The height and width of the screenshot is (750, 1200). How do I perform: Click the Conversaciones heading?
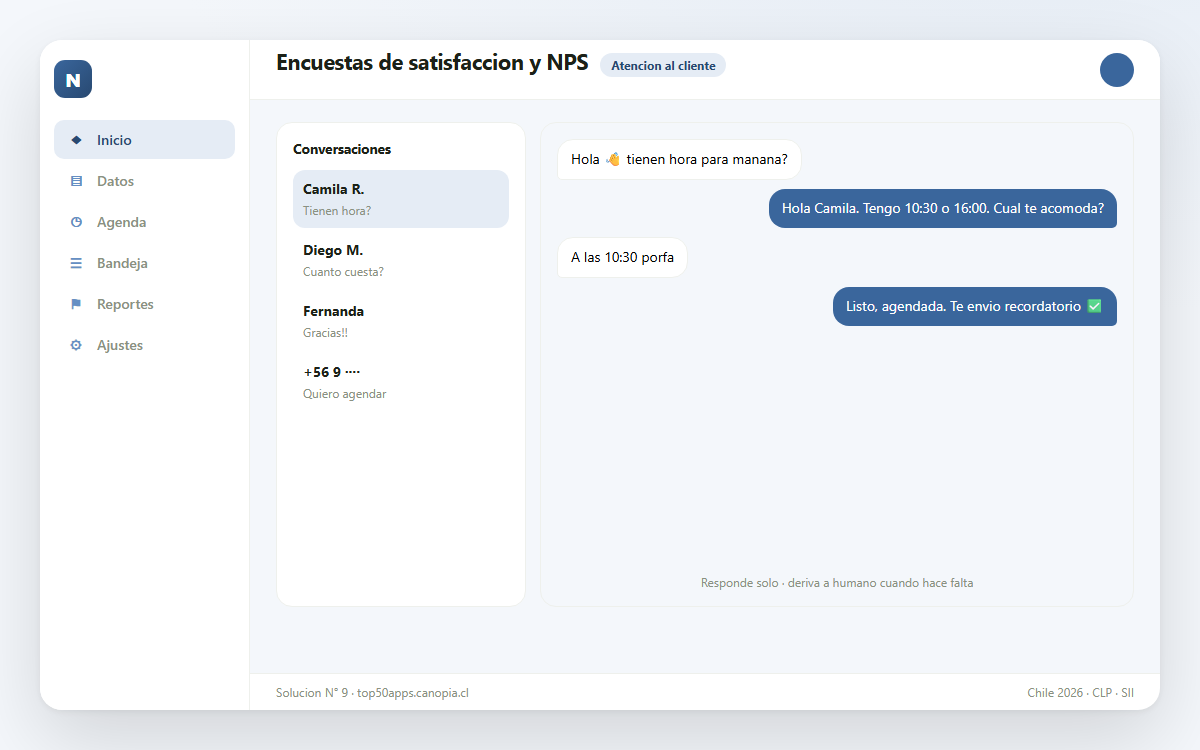point(342,149)
